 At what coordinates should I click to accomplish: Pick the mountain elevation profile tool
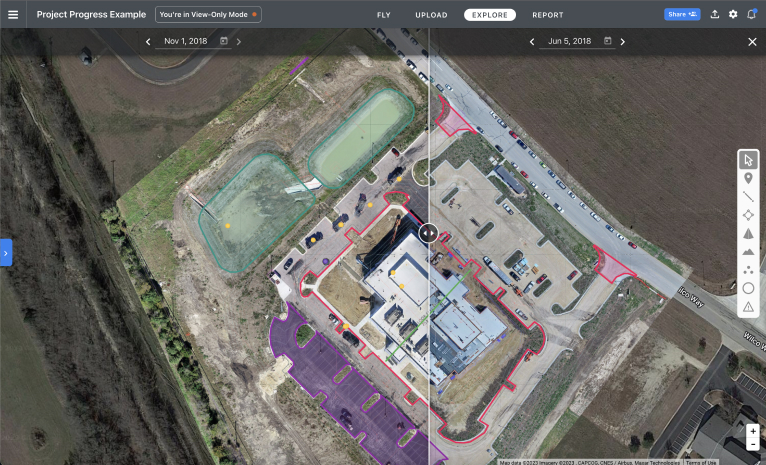(x=748, y=252)
